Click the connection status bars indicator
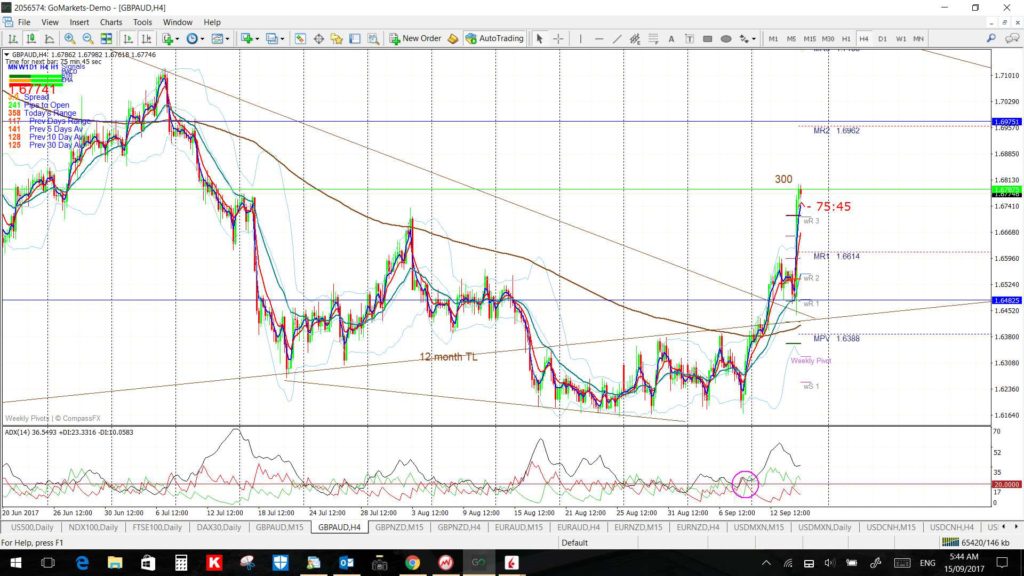This screenshot has height=576, width=1024. pos(950,542)
